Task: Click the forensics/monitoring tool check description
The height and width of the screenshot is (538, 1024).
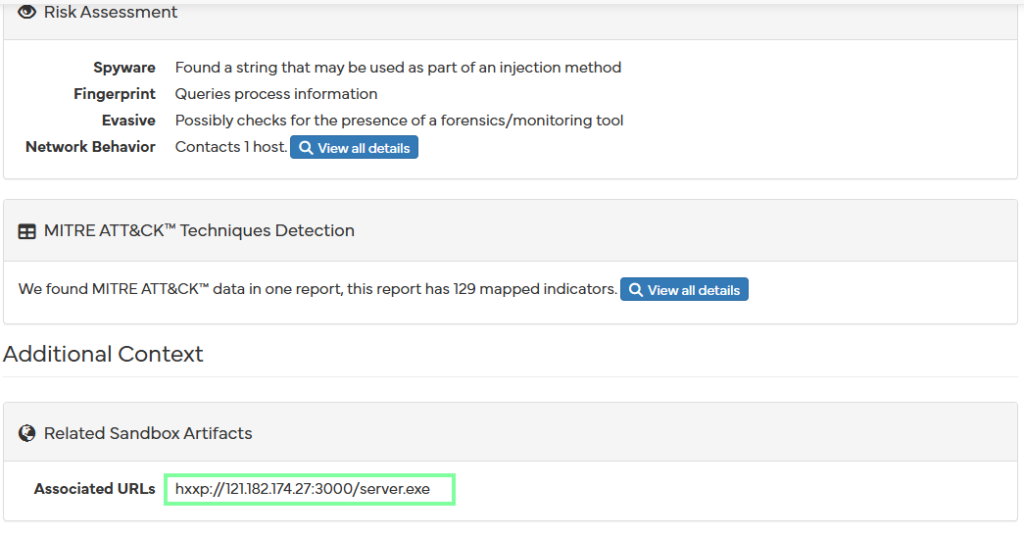Action: (399, 120)
